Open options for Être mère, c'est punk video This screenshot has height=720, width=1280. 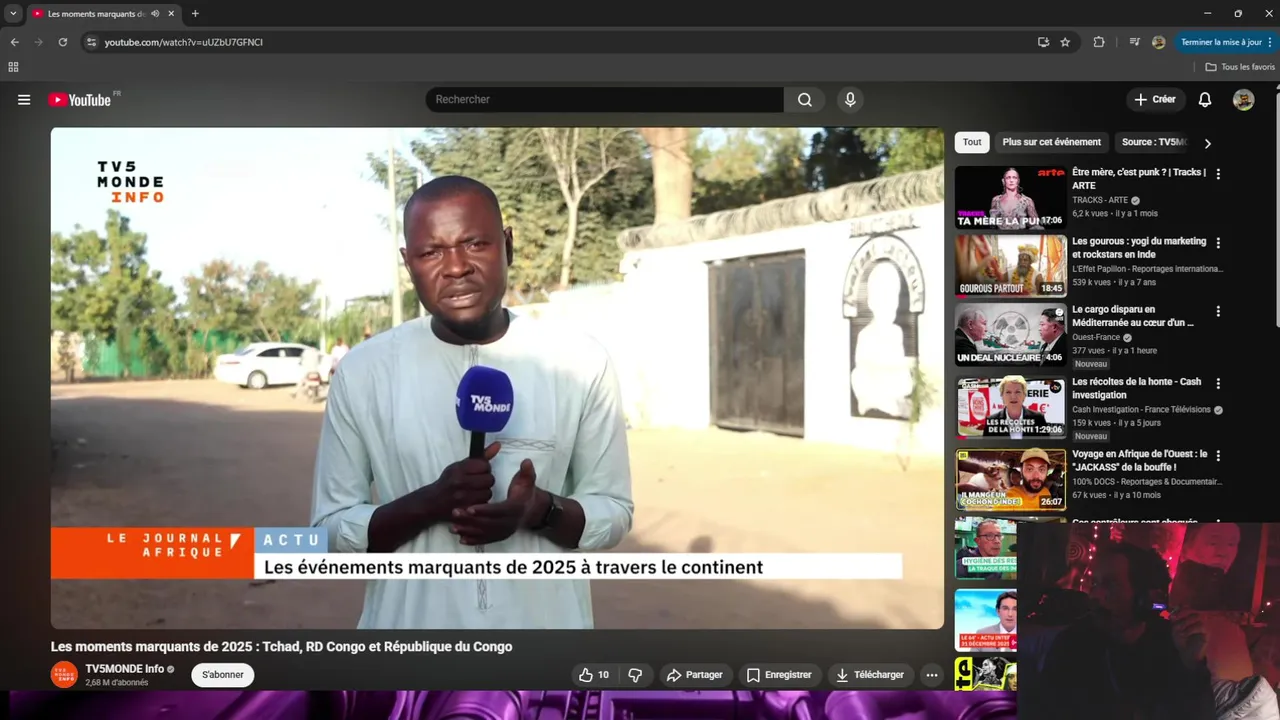coord(1218,174)
